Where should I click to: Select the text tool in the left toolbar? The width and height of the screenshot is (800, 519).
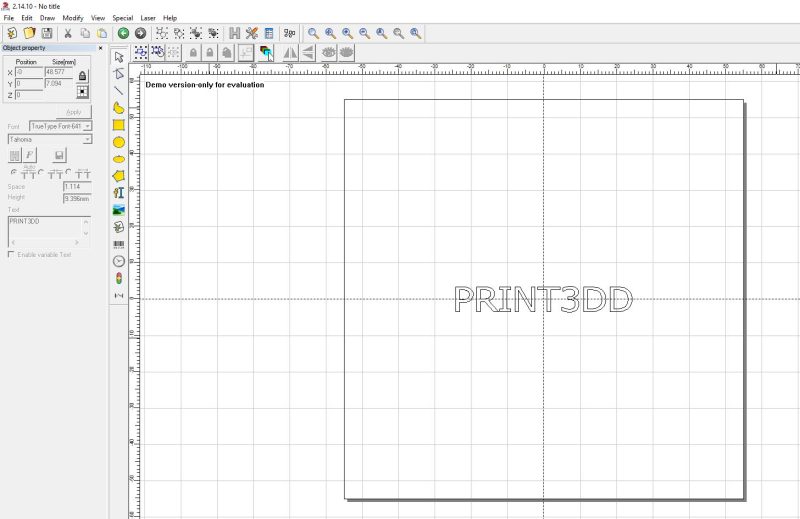(x=119, y=193)
